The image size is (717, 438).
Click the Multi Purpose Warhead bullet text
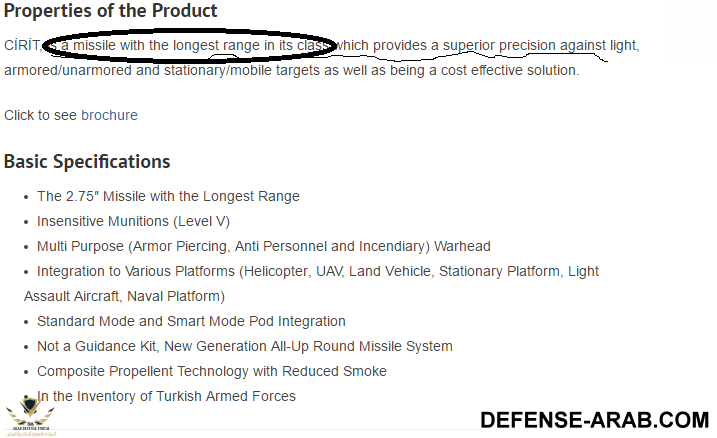(263, 246)
